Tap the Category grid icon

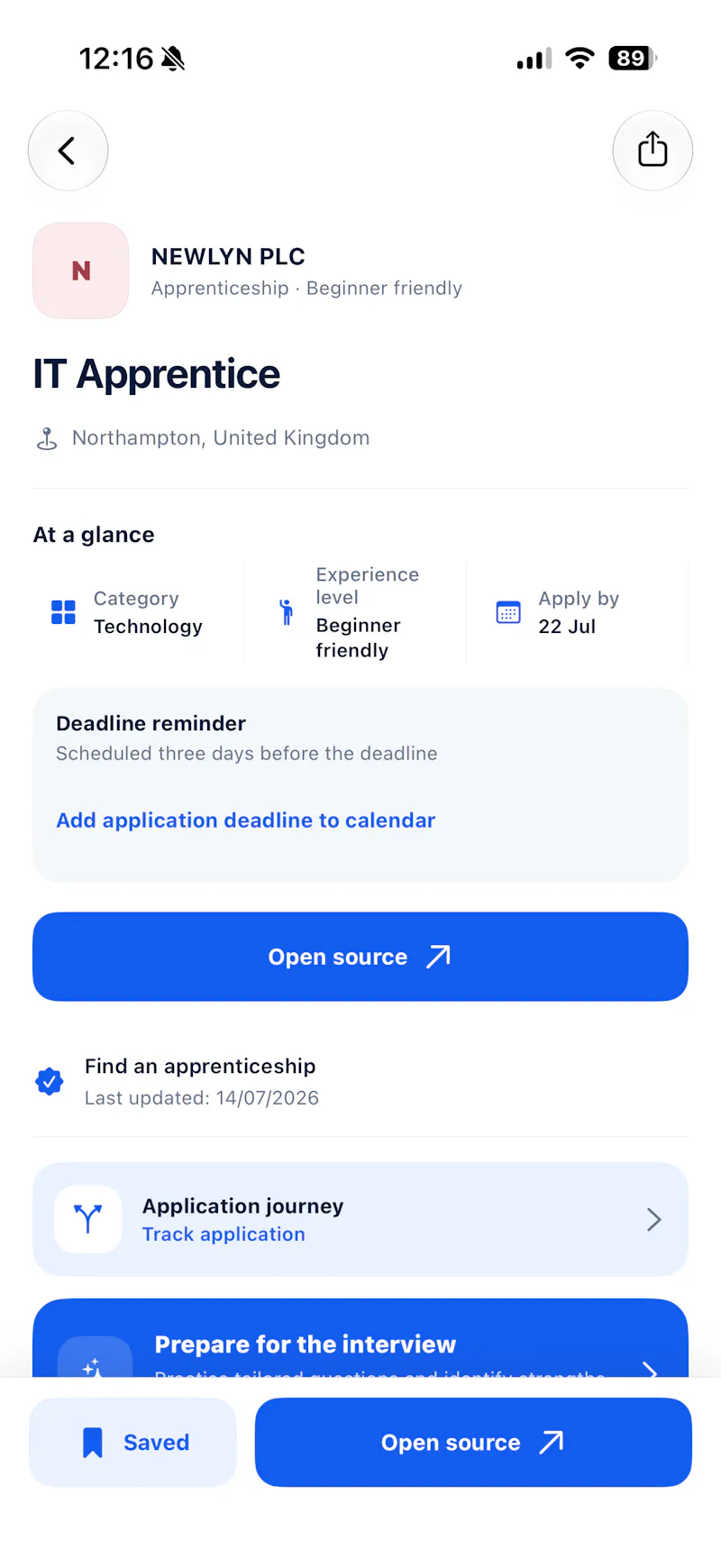(x=63, y=612)
